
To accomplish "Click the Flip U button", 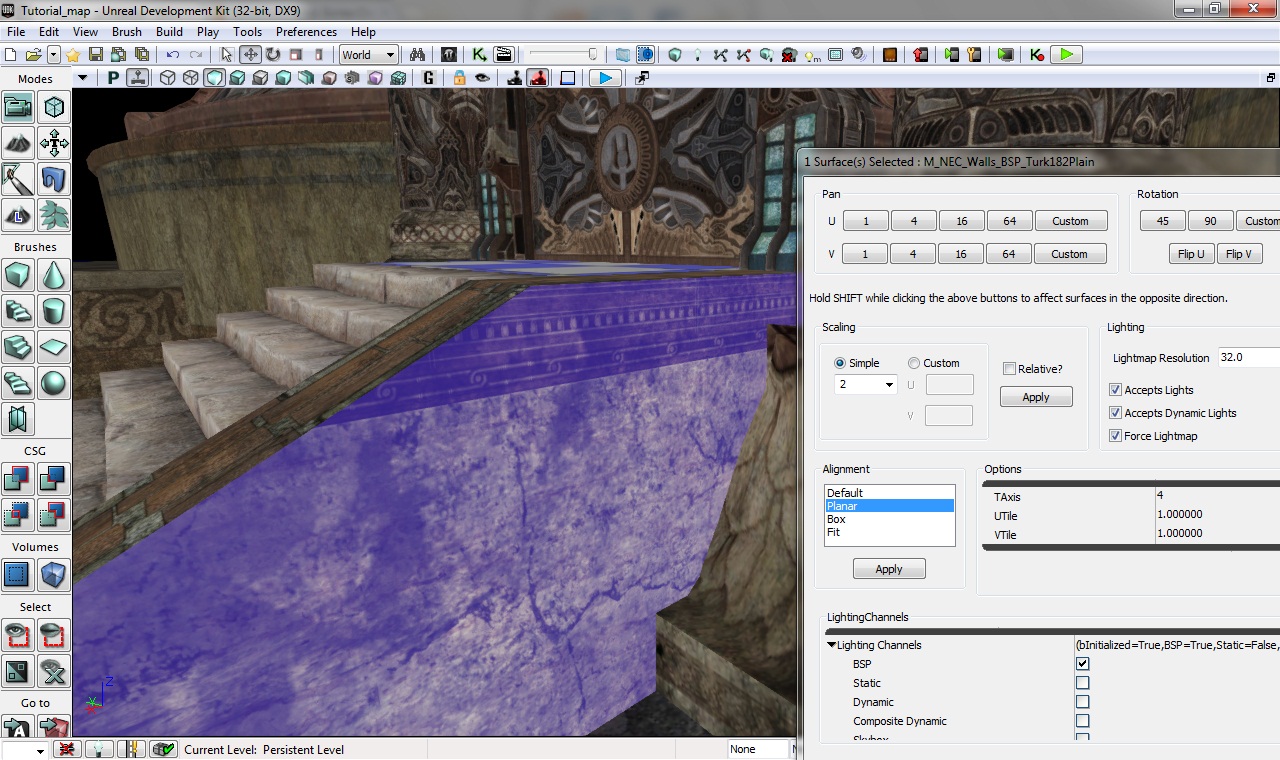I will (x=1191, y=254).
